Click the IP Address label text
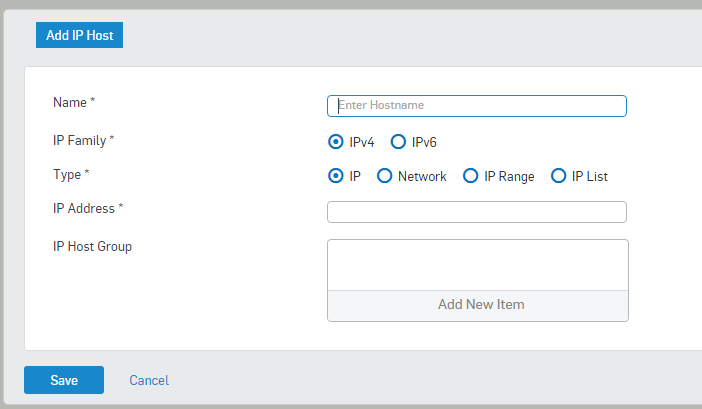Image resolution: width=702 pixels, height=409 pixels. pos(84,209)
